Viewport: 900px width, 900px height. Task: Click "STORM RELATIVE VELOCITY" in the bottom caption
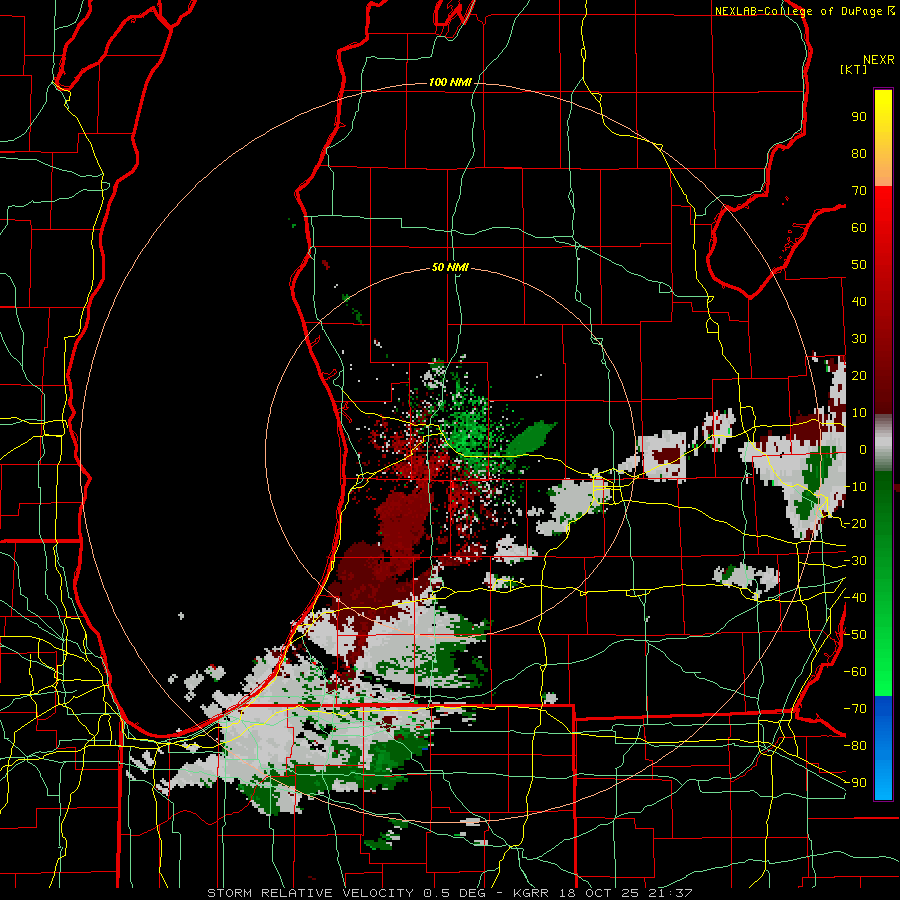(x=311, y=893)
